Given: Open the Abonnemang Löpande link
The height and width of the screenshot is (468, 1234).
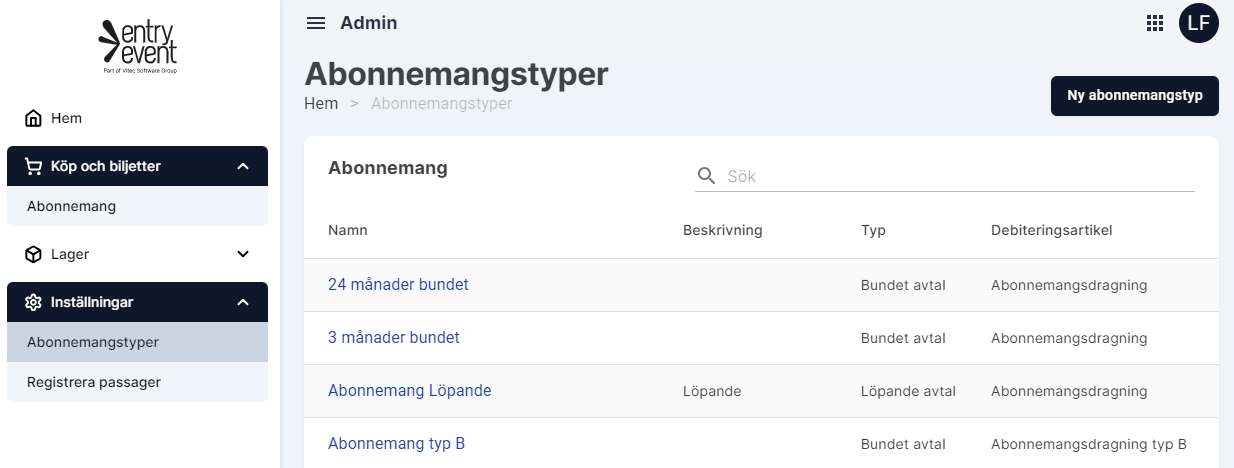Looking at the screenshot, I should pyautogui.click(x=409, y=391).
